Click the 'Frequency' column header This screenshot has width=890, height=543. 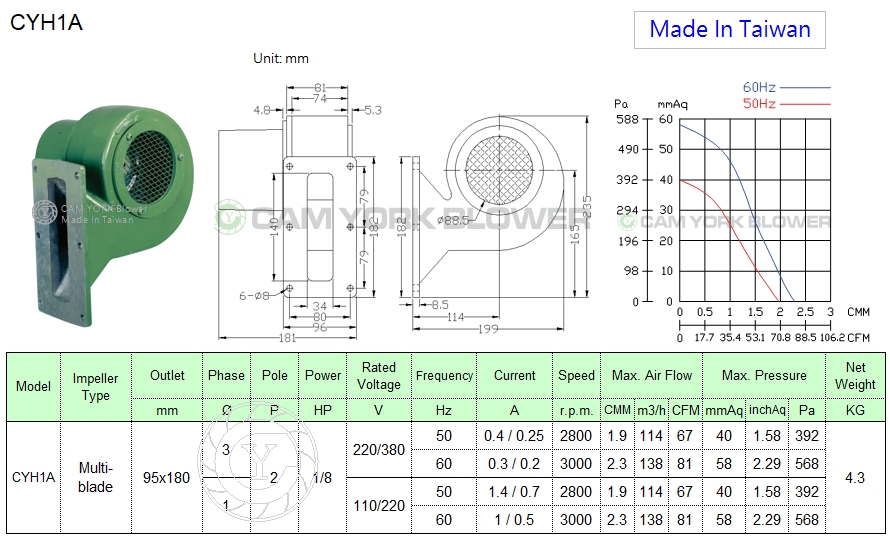(x=444, y=376)
